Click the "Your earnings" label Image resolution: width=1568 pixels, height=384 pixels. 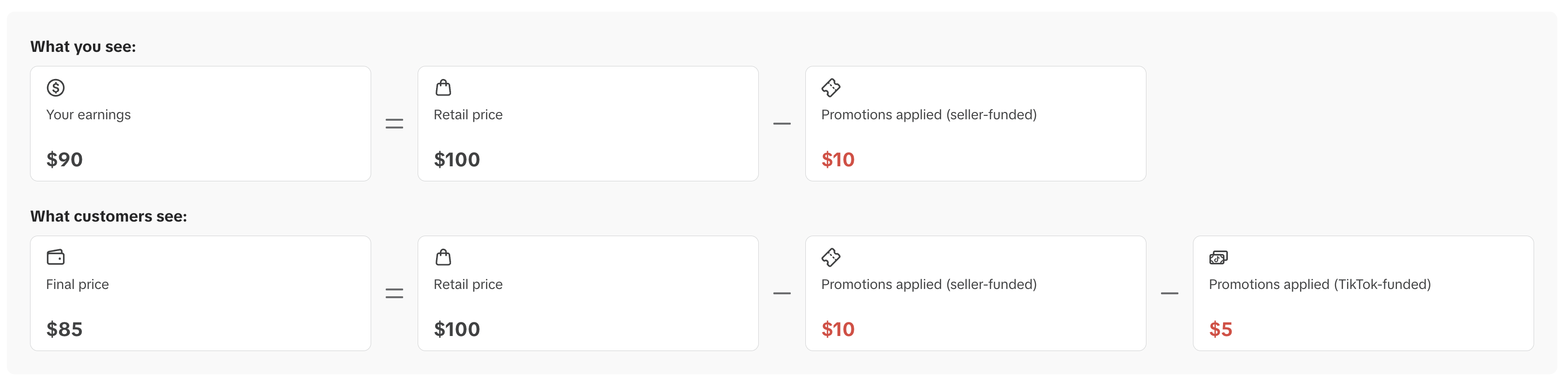tap(88, 114)
